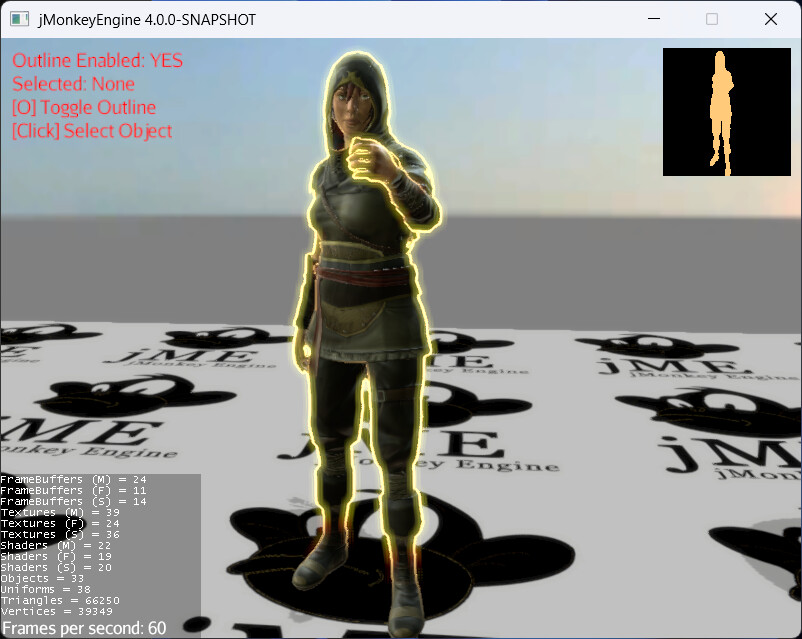Screen dimensions: 802x639
Task: Click the jMonkeyEngine window title icon
Action: tap(19, 19)
